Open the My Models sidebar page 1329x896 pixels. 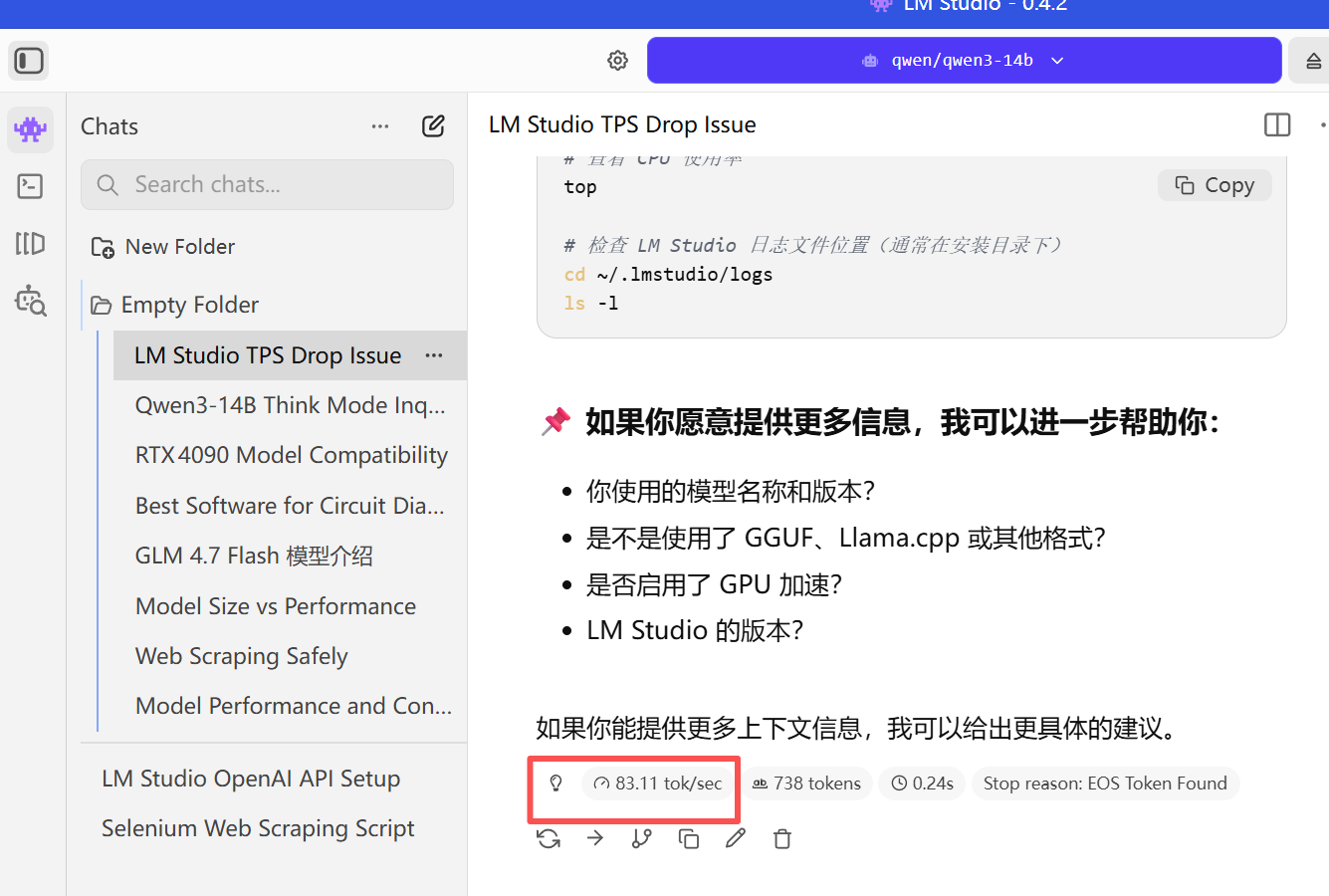click(x=30, y=243)
